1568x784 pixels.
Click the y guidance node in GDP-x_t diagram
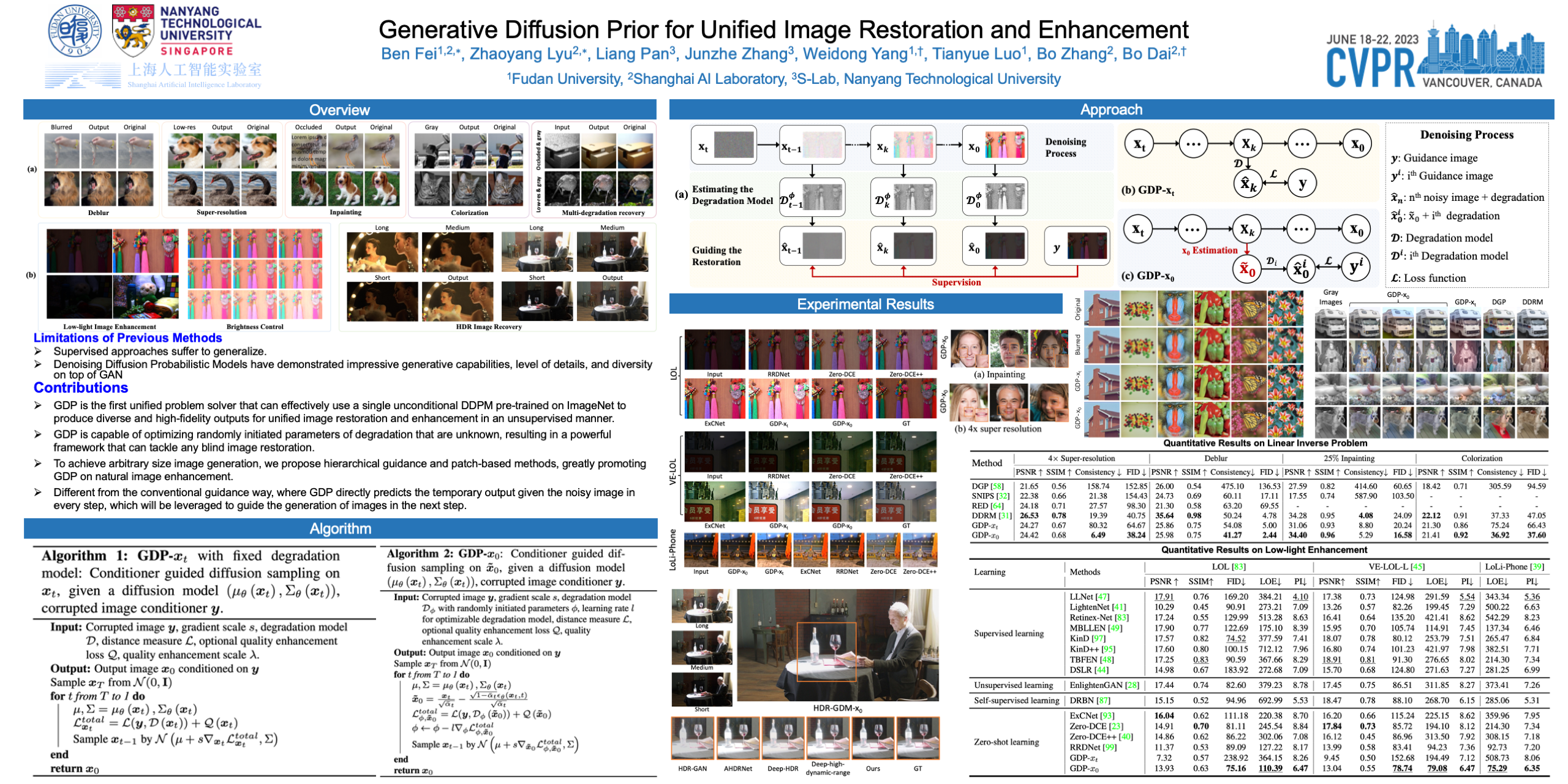click(x=1302, y=183)
